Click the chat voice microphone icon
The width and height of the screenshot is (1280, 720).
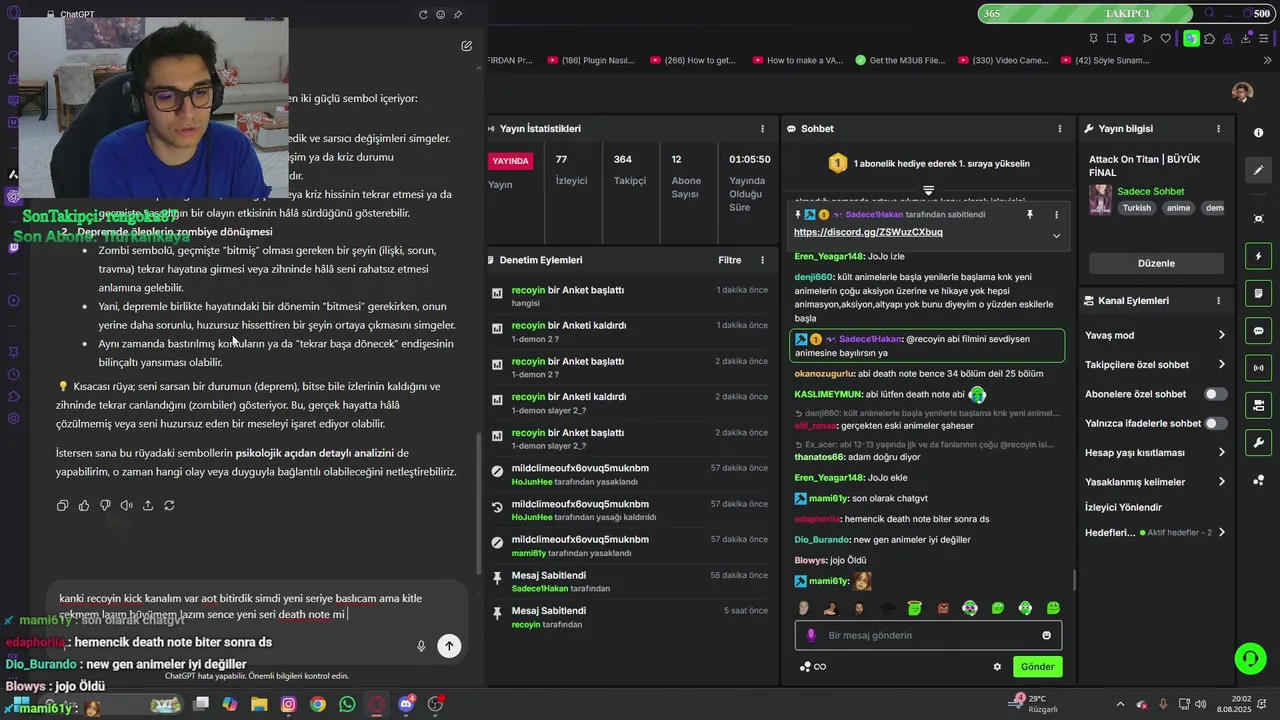click(x=811, y=636)
